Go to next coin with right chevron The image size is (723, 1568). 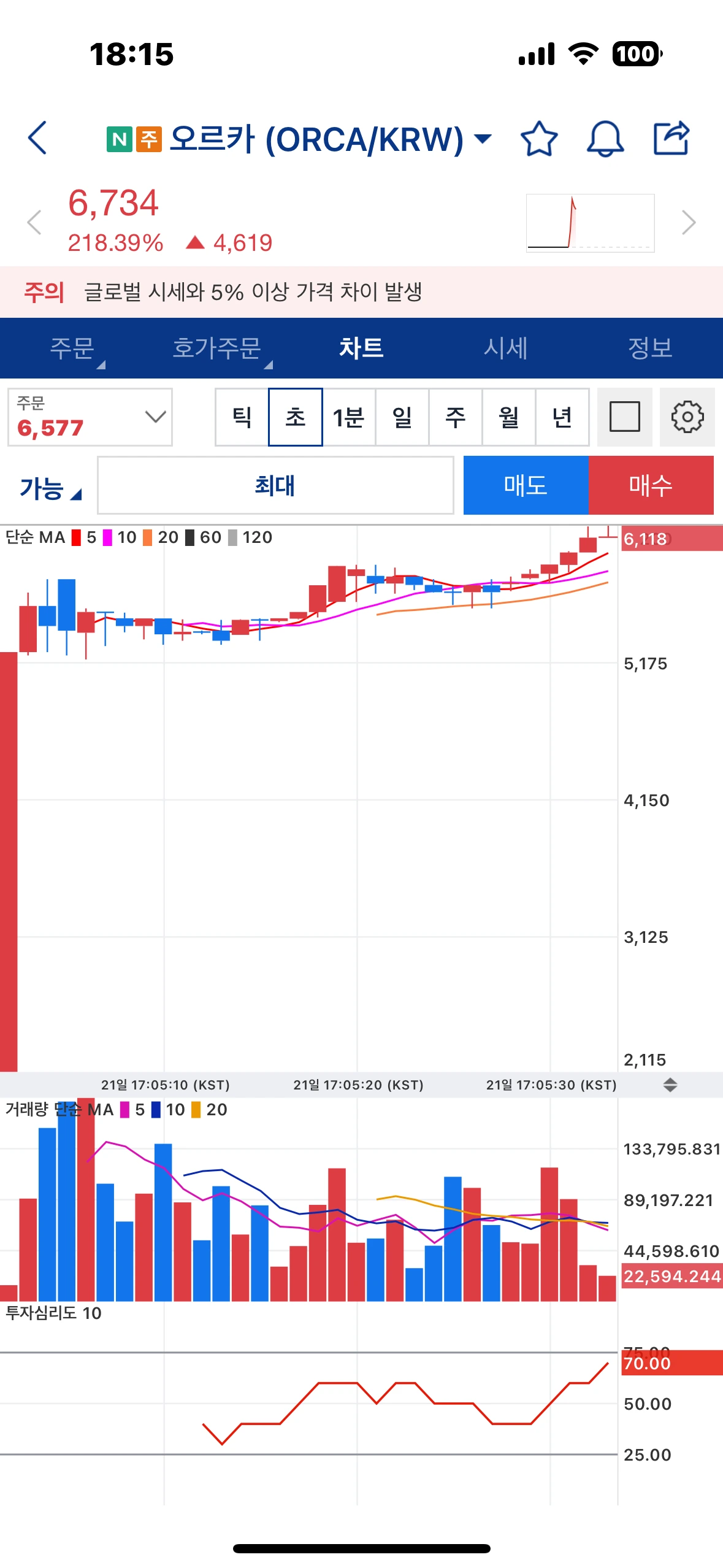689,222
